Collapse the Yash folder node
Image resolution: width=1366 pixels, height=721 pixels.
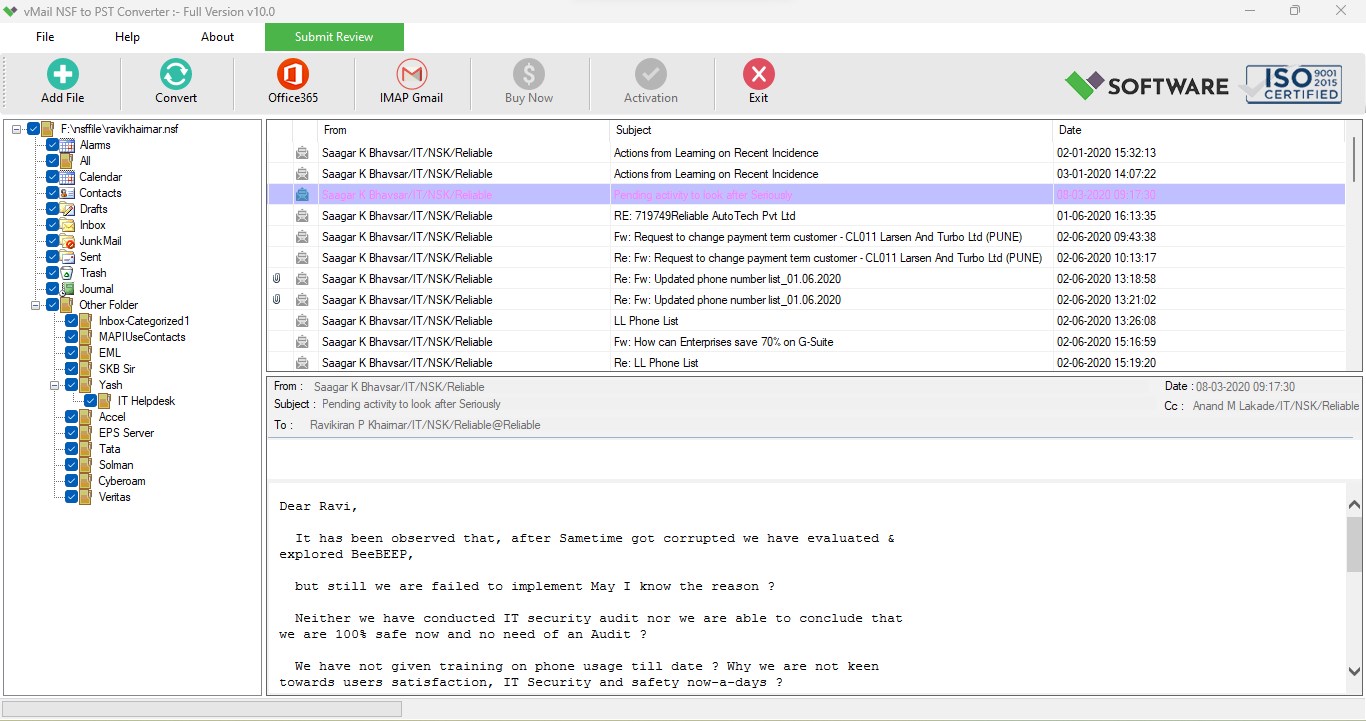[55, 385]
